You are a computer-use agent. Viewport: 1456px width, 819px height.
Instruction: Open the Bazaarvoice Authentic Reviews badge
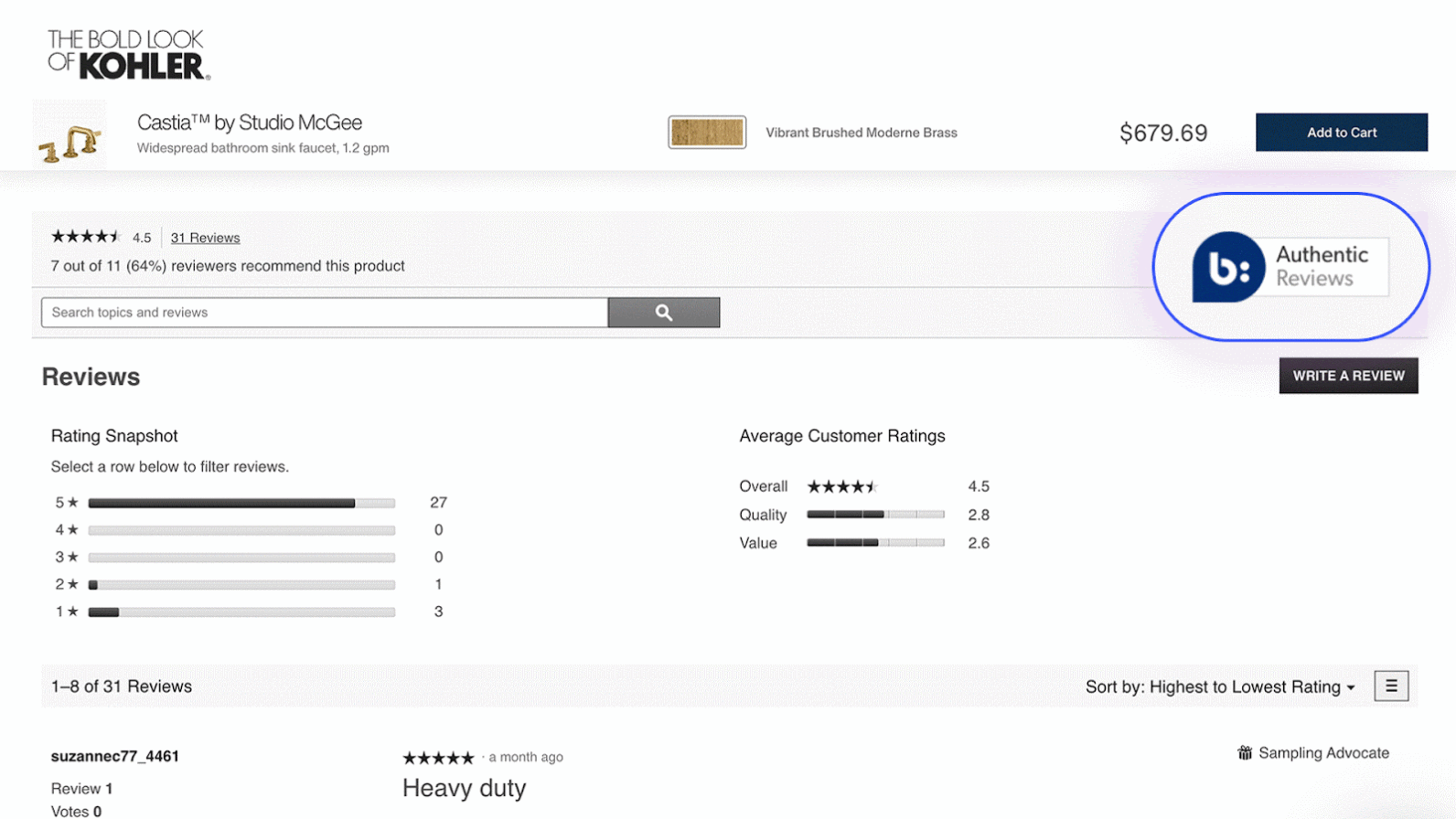pyautogui.click(x=1290, y=267)
